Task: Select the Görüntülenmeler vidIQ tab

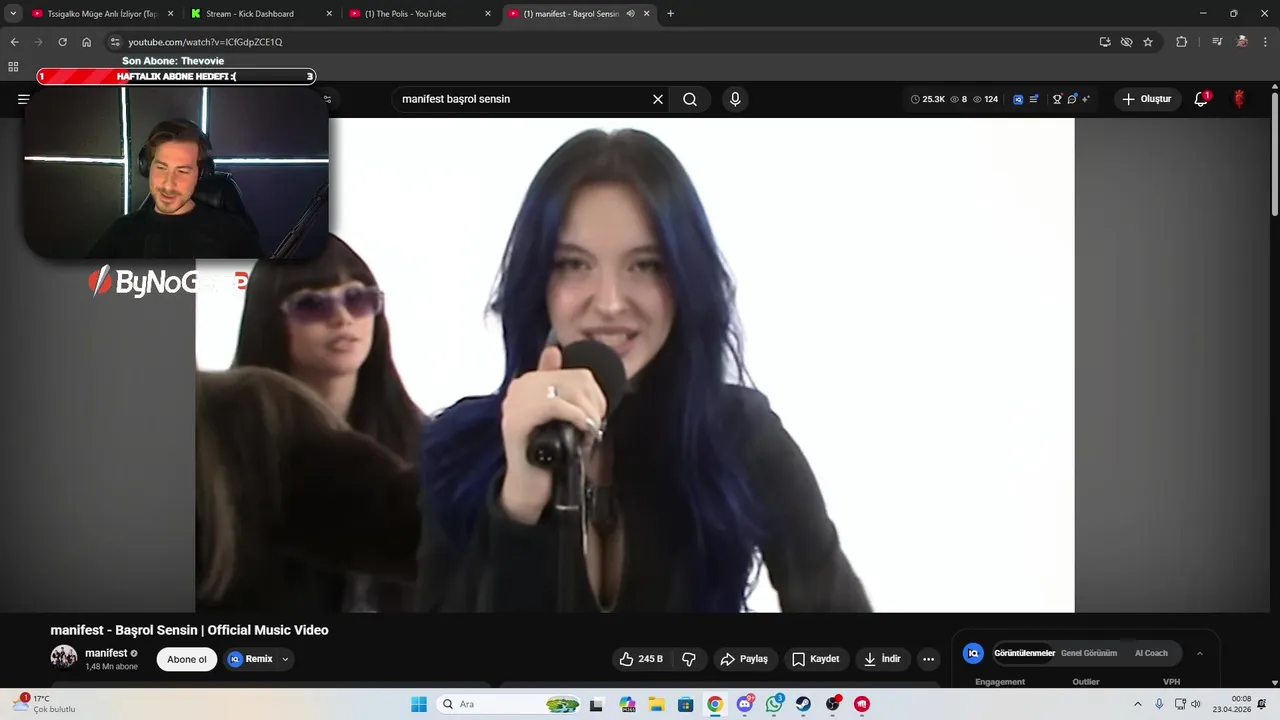Action: [1024, 653]
